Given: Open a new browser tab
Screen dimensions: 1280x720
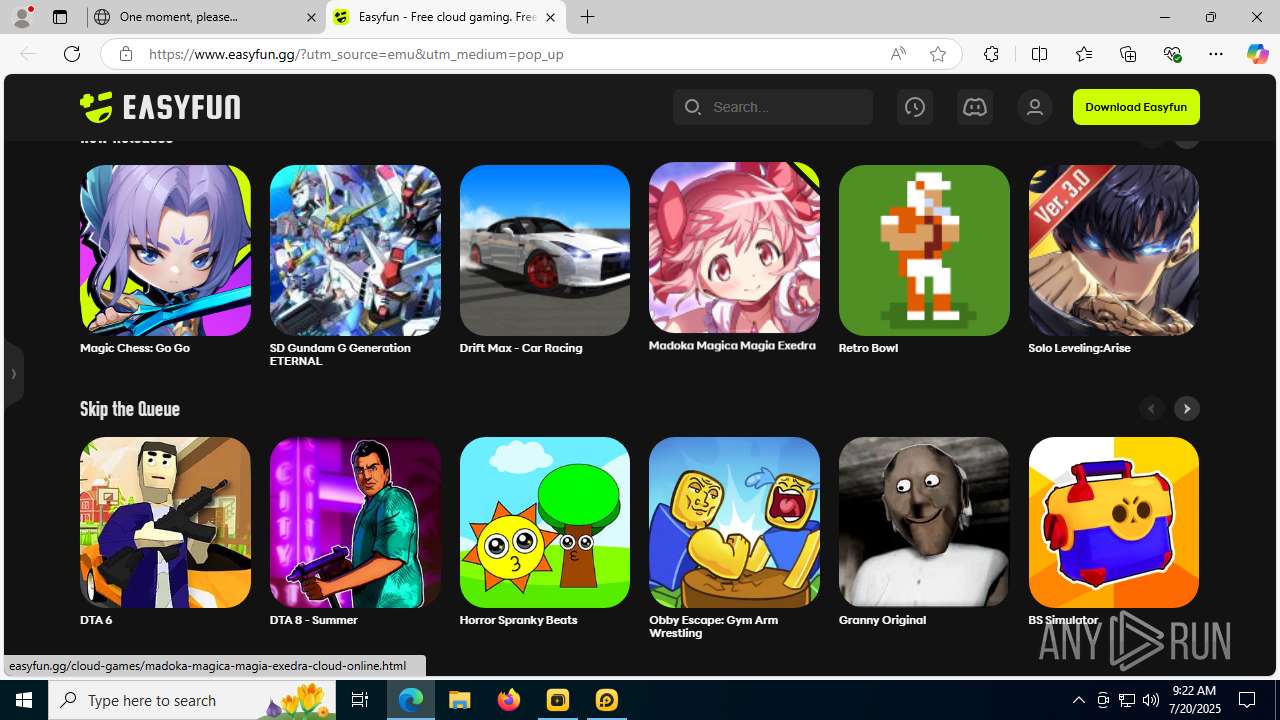Looking at the screenshot, I should click(588, 17).
